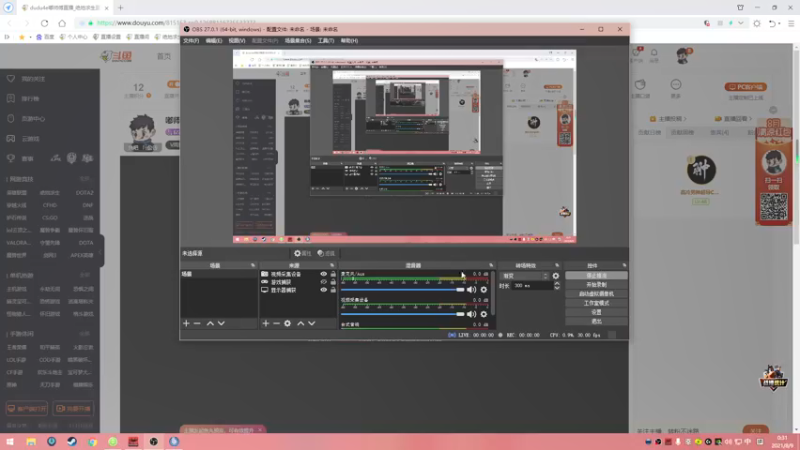Open the View menu in OBS
The width and height of the screenshot is (800, 450).
(237, 41)
